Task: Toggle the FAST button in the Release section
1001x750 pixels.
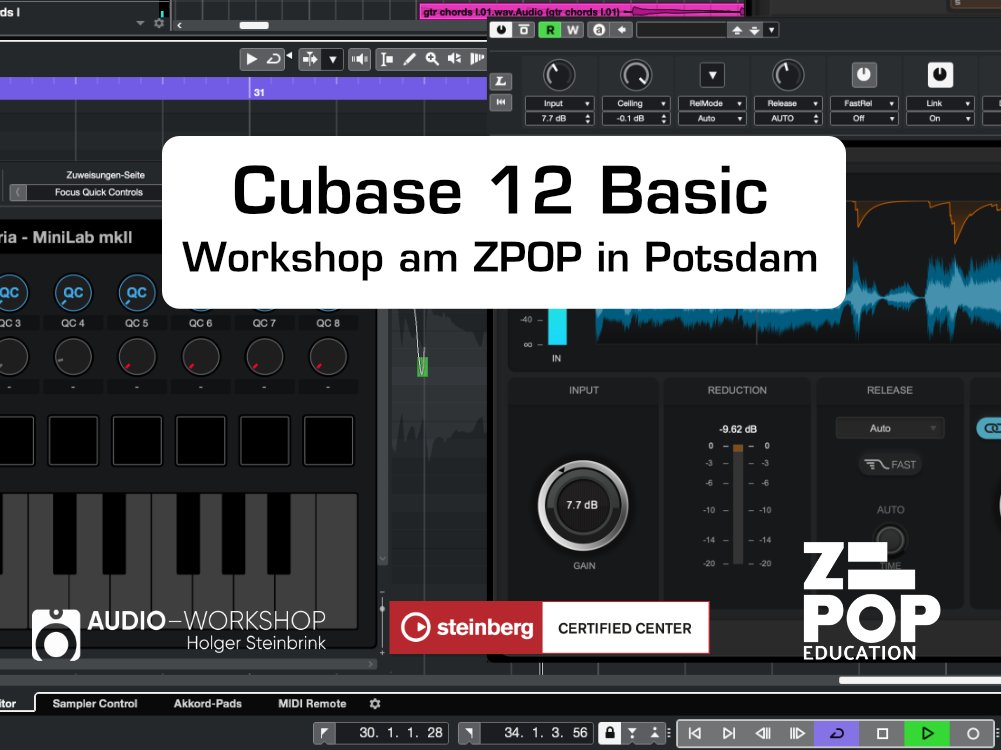Action: [888, 464]
